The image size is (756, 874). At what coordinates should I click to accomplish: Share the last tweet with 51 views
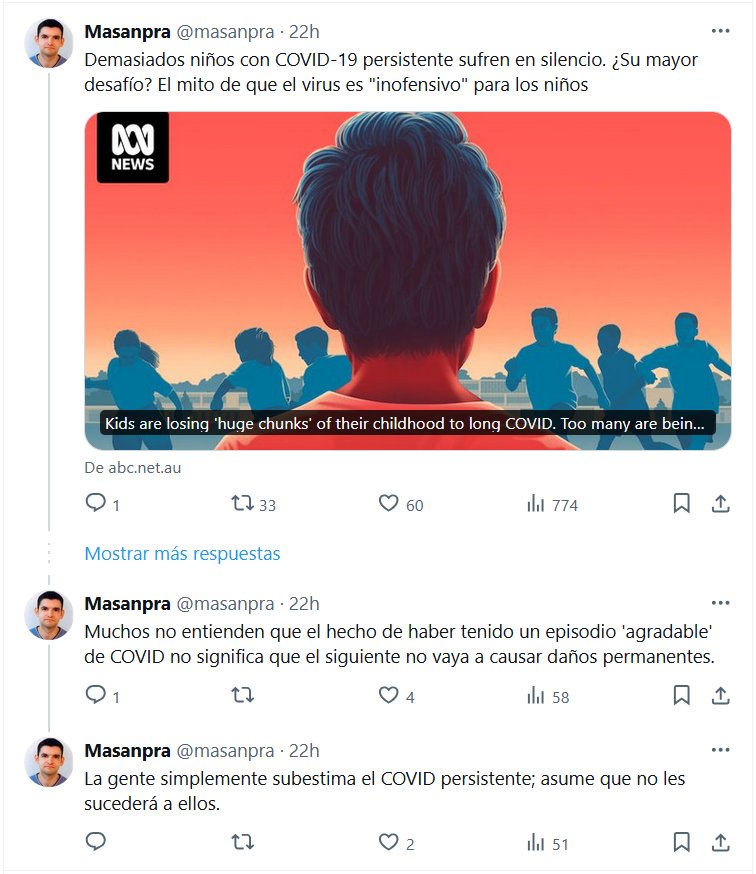click(720, 842)
